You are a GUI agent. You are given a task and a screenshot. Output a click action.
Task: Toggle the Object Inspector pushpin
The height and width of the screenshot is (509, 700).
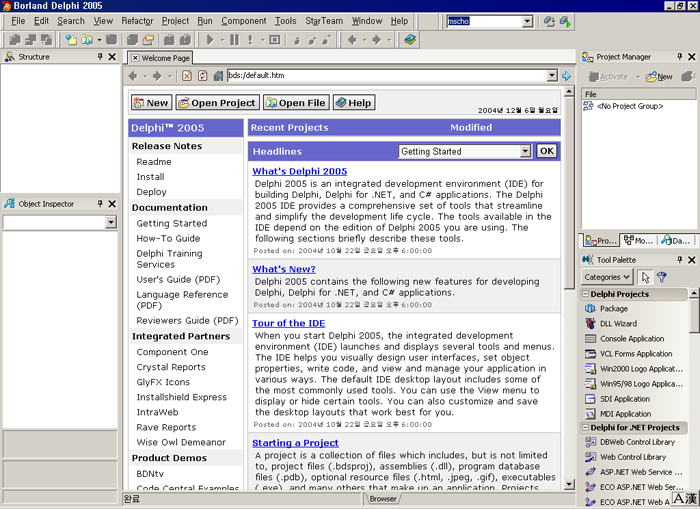100,204
